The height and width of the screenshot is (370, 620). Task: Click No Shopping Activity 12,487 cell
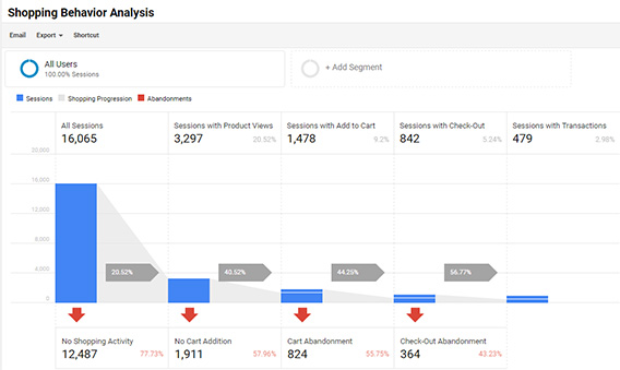[112, 348]
